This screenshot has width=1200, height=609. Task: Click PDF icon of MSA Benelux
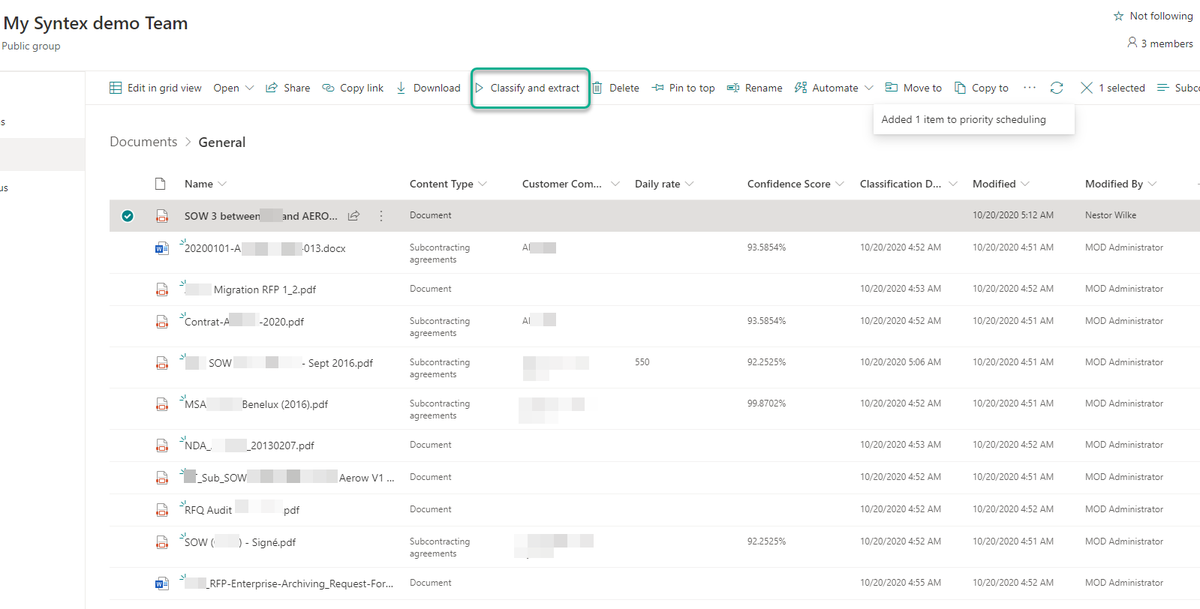161,404
